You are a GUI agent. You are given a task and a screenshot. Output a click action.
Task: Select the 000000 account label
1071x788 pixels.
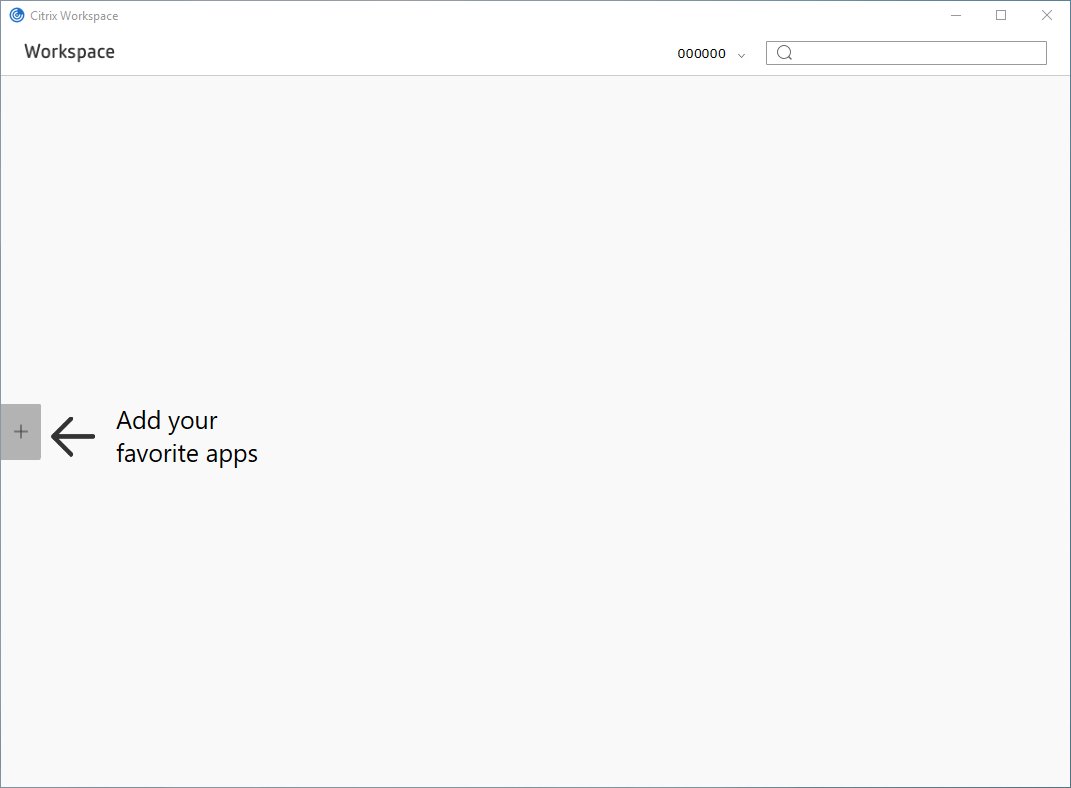click(x=701, y=53)
